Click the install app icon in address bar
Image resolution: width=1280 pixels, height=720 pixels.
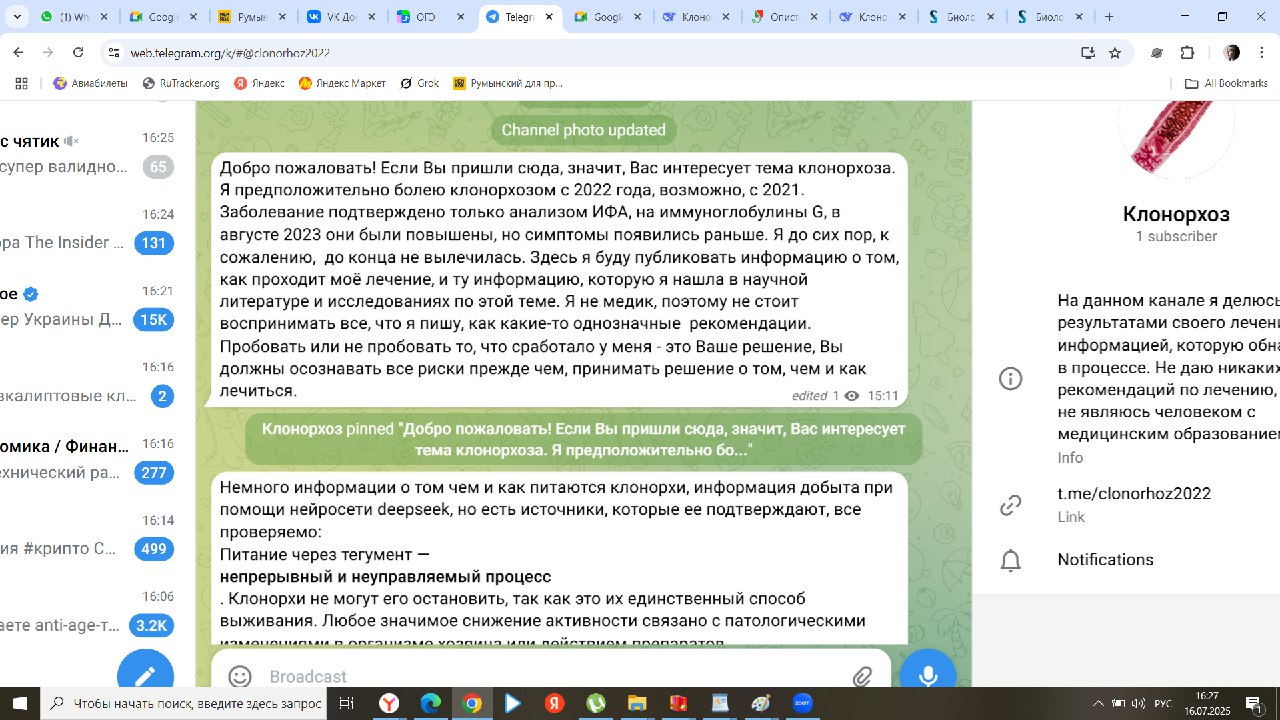1088,53
